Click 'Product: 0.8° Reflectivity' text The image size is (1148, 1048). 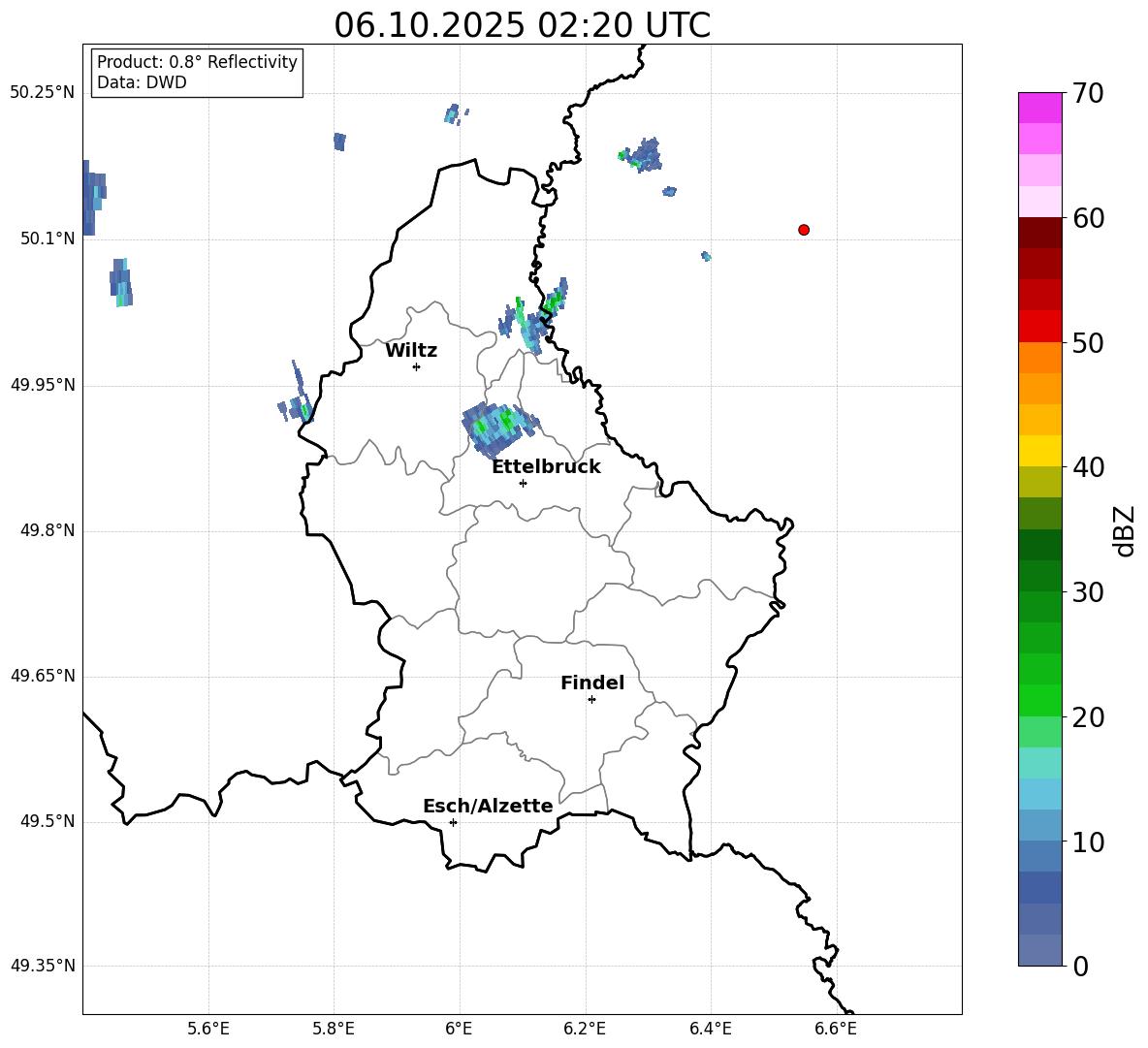(197, 62)
